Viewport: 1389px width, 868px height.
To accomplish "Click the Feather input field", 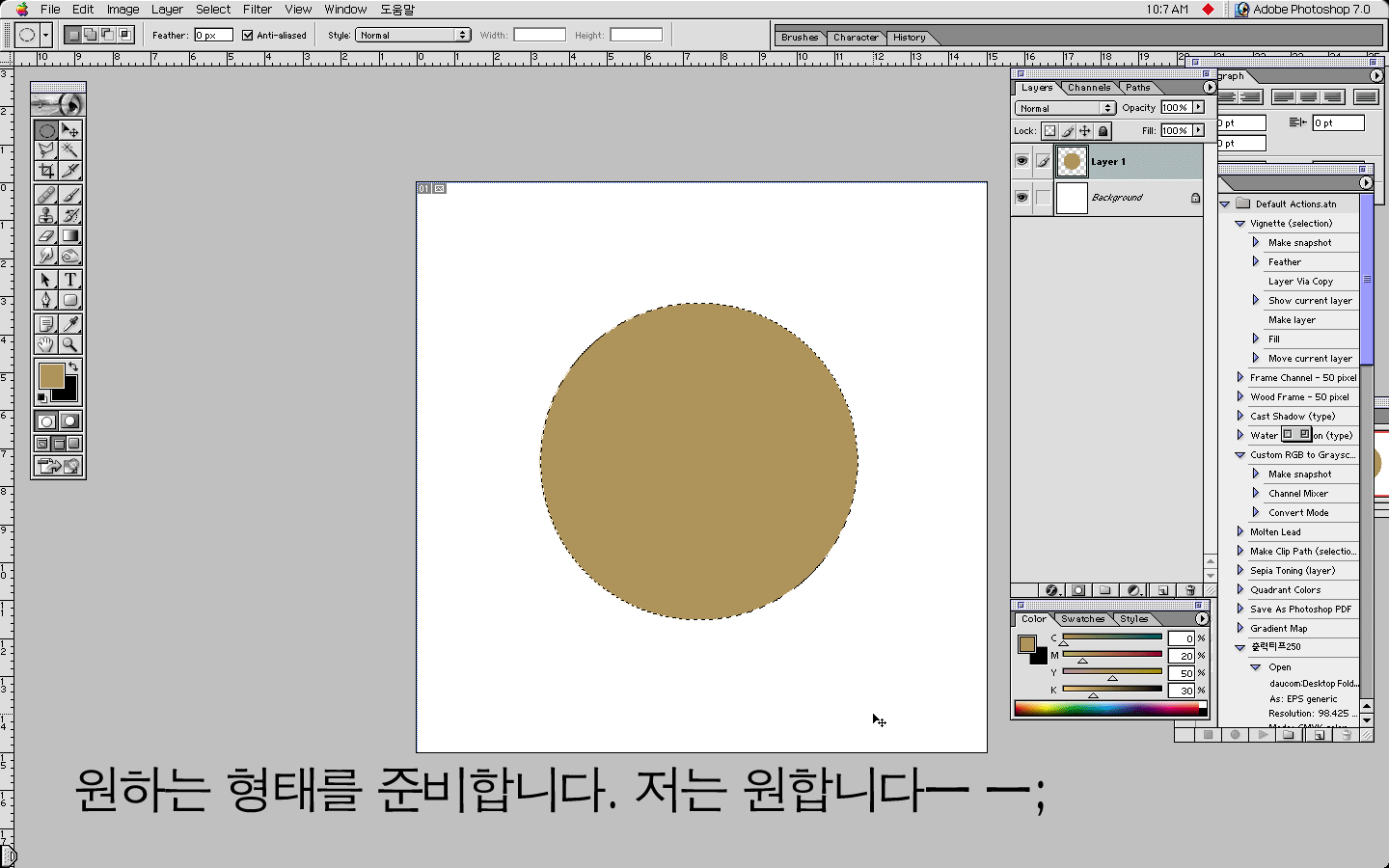I will pyautogui.click(x=213, y=36).
